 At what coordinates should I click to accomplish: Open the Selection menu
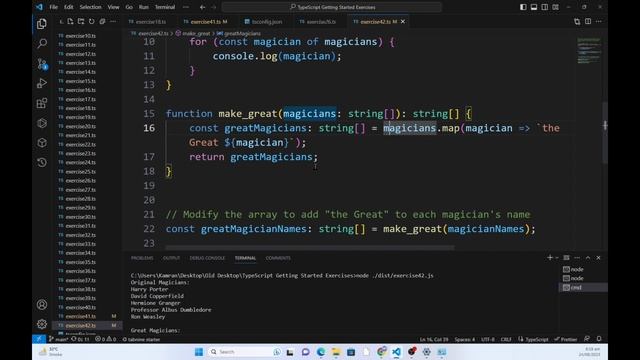90,7
